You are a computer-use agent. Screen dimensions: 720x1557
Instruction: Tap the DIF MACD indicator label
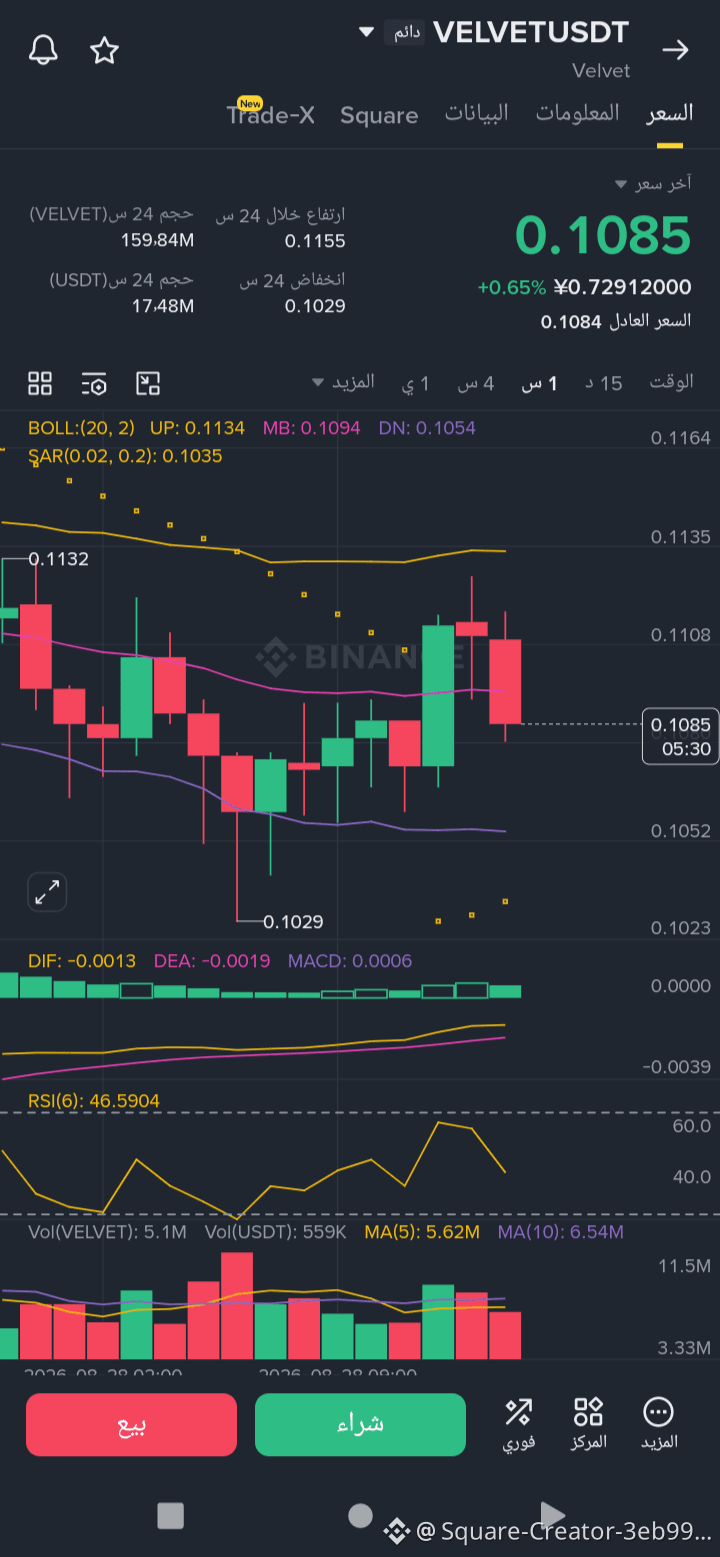click(82, 961)
